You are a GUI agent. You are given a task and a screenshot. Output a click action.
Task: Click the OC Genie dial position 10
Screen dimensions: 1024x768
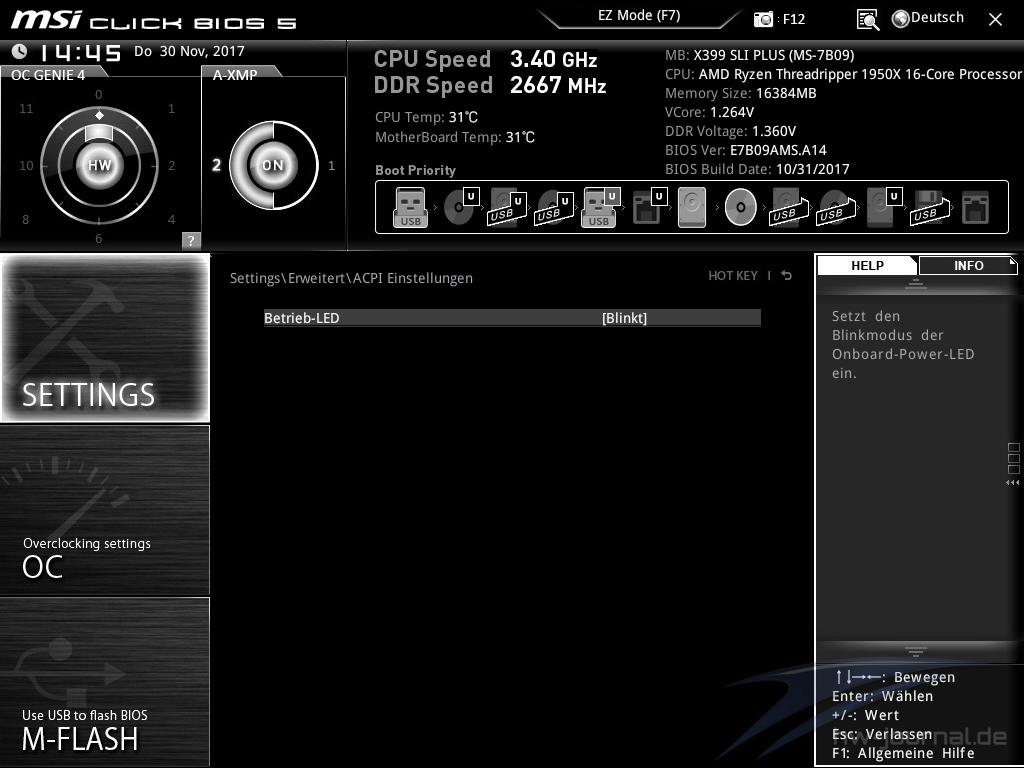pos(26,166)
